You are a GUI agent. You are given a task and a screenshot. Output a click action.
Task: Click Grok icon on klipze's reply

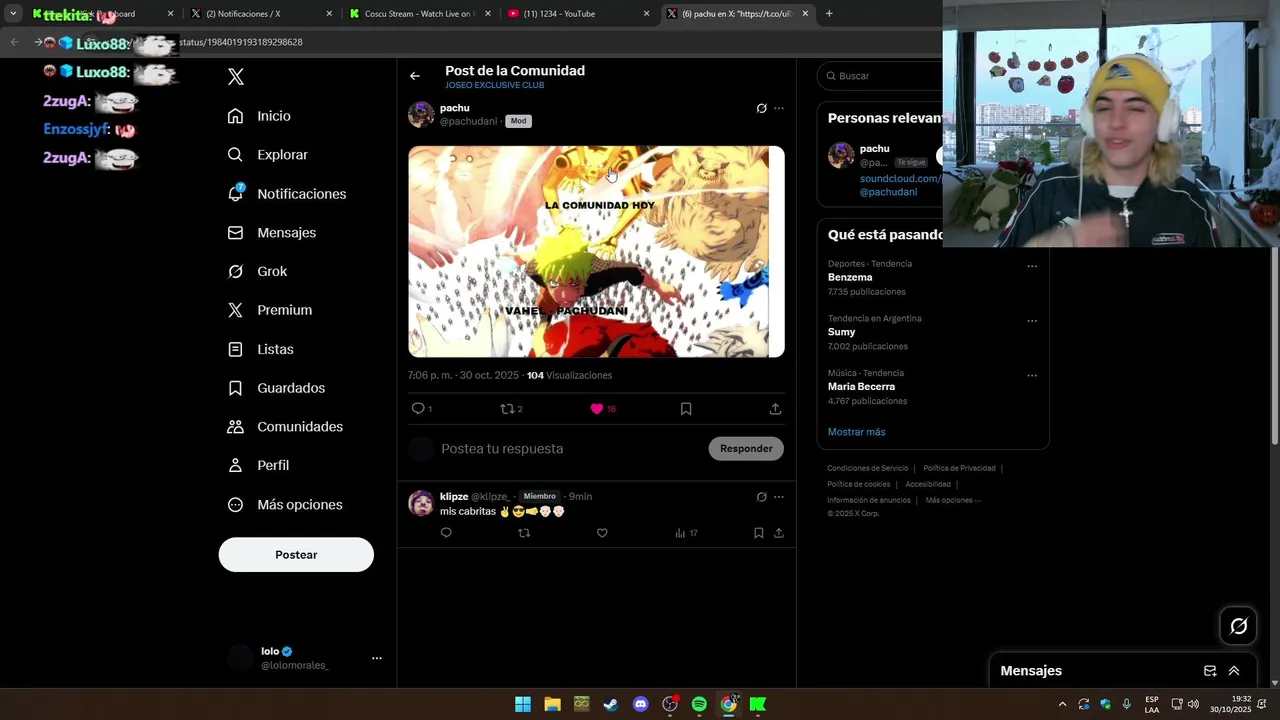[x=761, y=497]
